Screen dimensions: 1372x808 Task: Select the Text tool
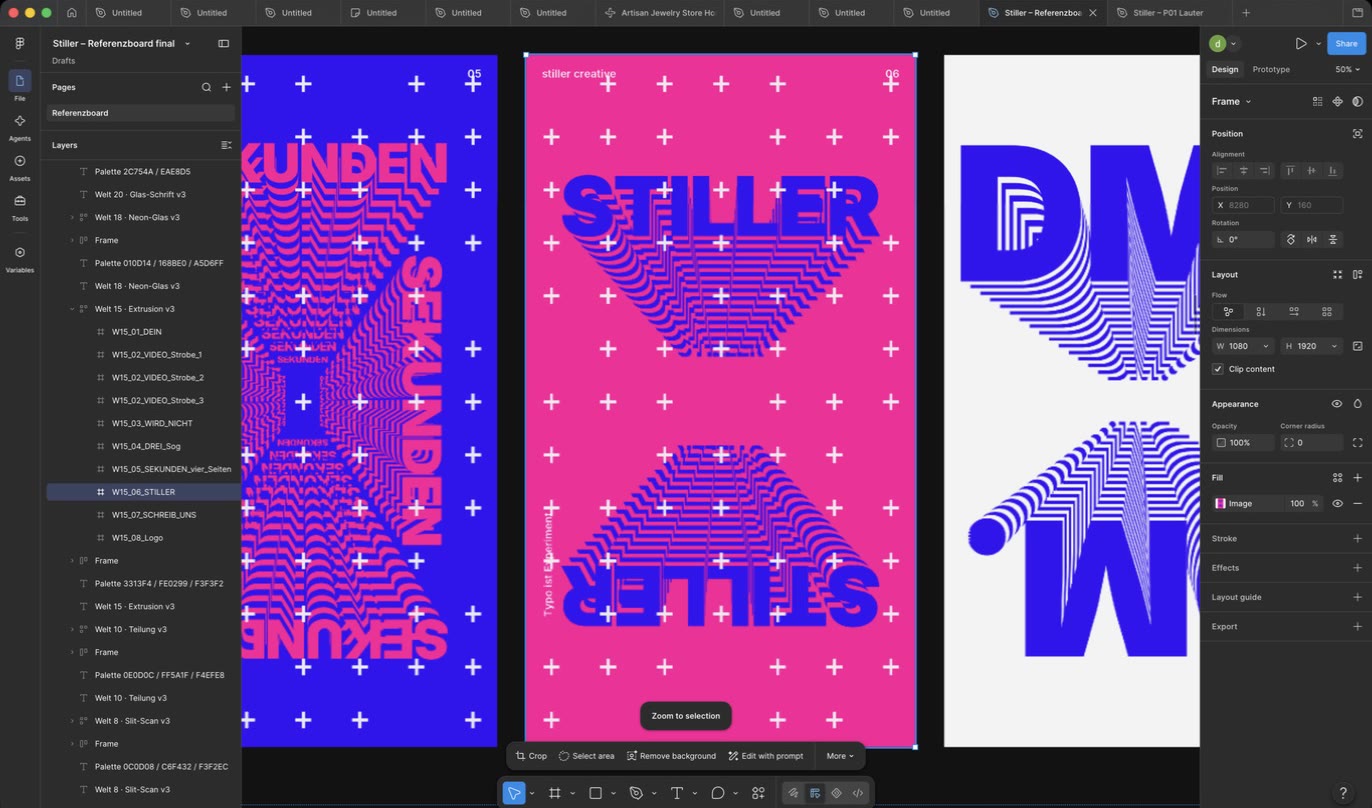coord(677,793)
